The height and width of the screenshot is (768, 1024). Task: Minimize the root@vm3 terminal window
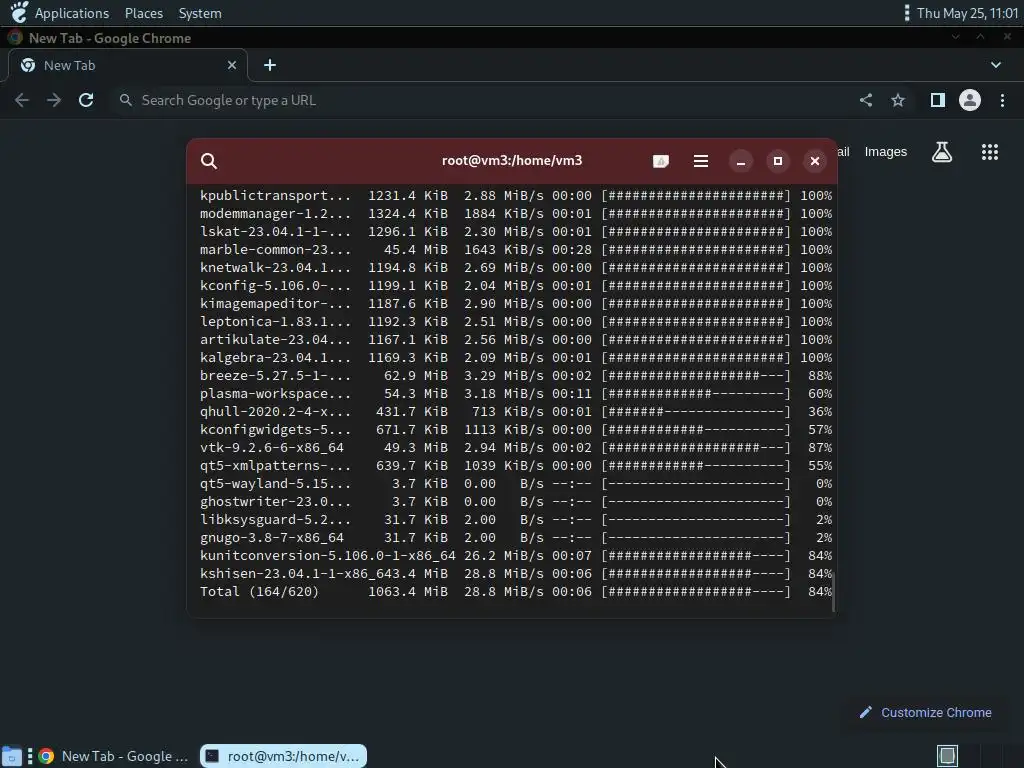[x=741, y=161]
